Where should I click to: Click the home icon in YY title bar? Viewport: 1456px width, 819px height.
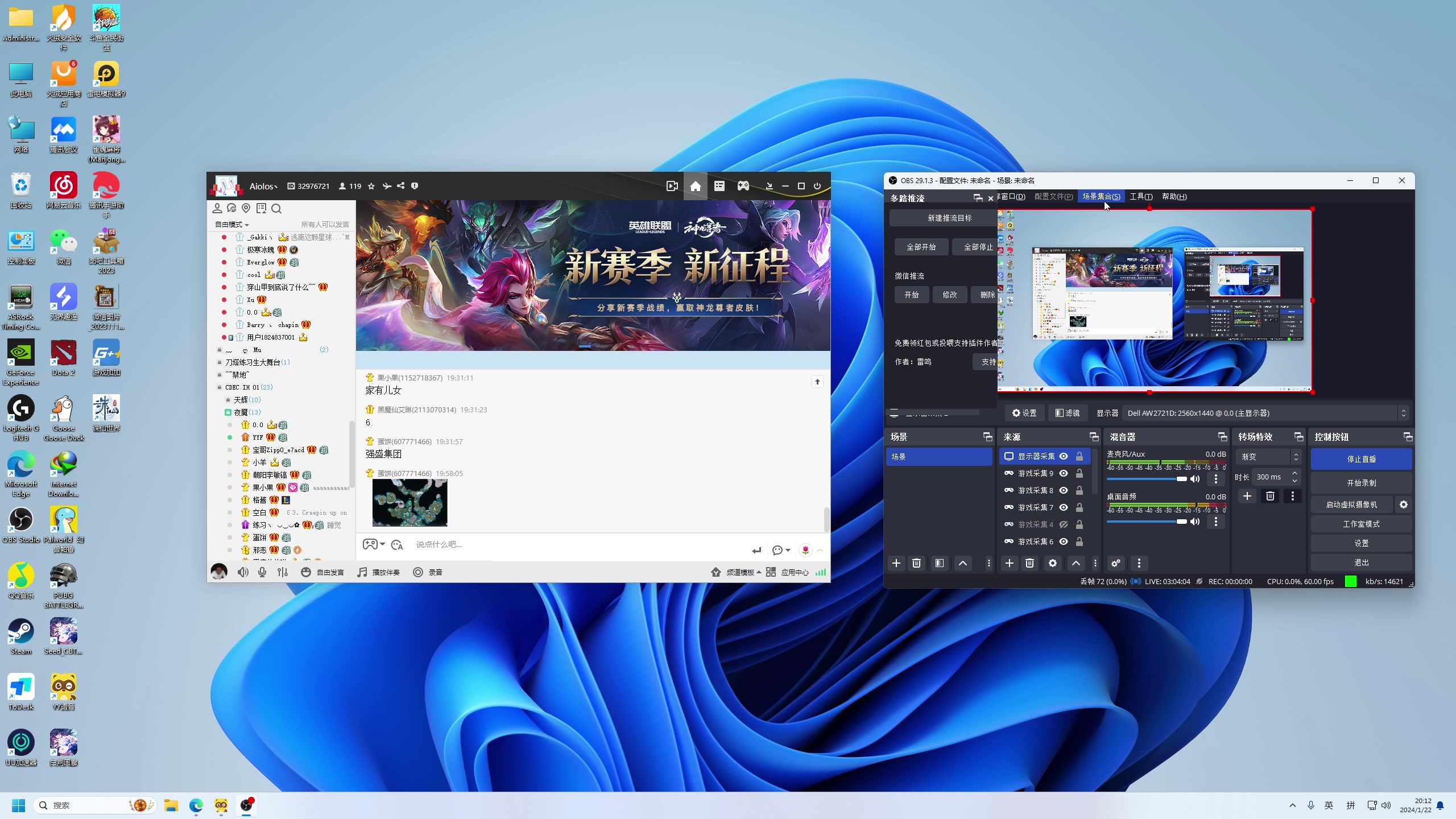695,186
